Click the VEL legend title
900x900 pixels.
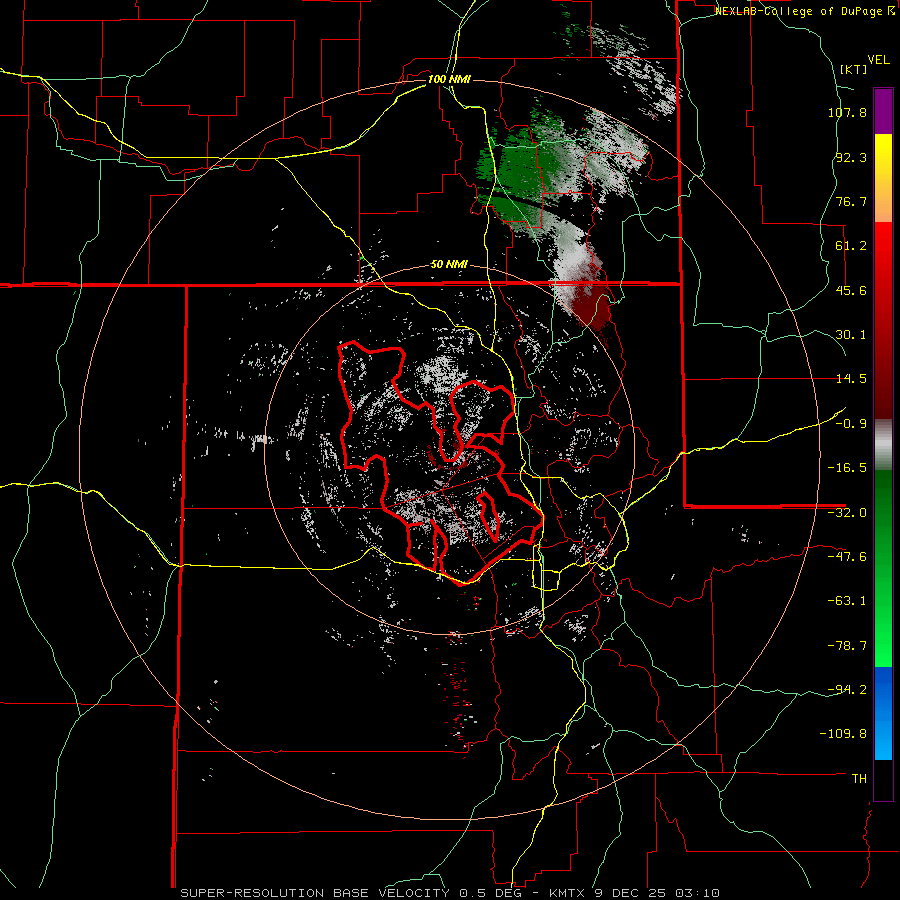click(x=878, y=60)
